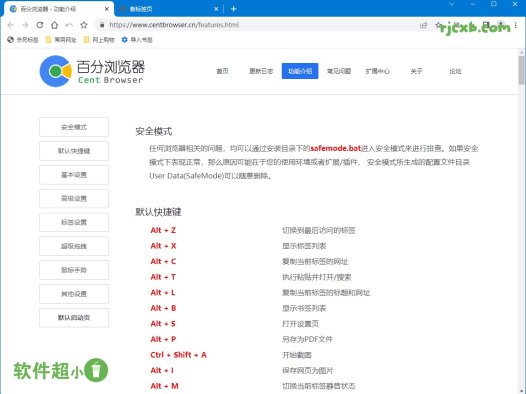Click the 安全模式 section heading
Screen dimensions: 526x394
point(154,131)
